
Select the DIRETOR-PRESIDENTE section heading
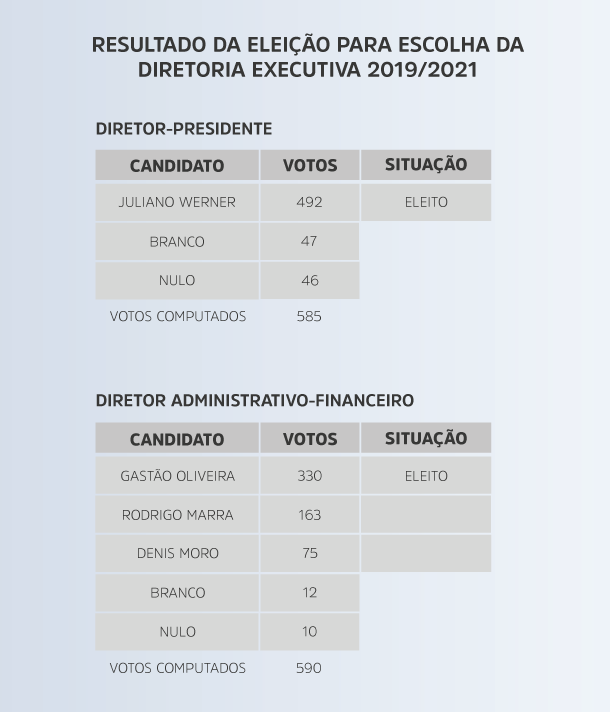[183, 129]
